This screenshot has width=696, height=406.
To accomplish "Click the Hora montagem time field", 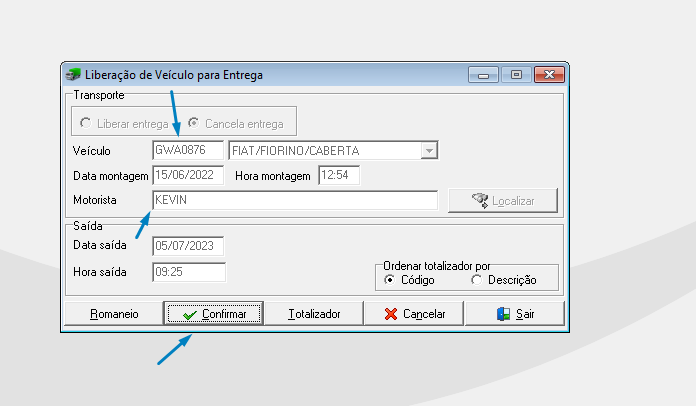I will 339,175.
